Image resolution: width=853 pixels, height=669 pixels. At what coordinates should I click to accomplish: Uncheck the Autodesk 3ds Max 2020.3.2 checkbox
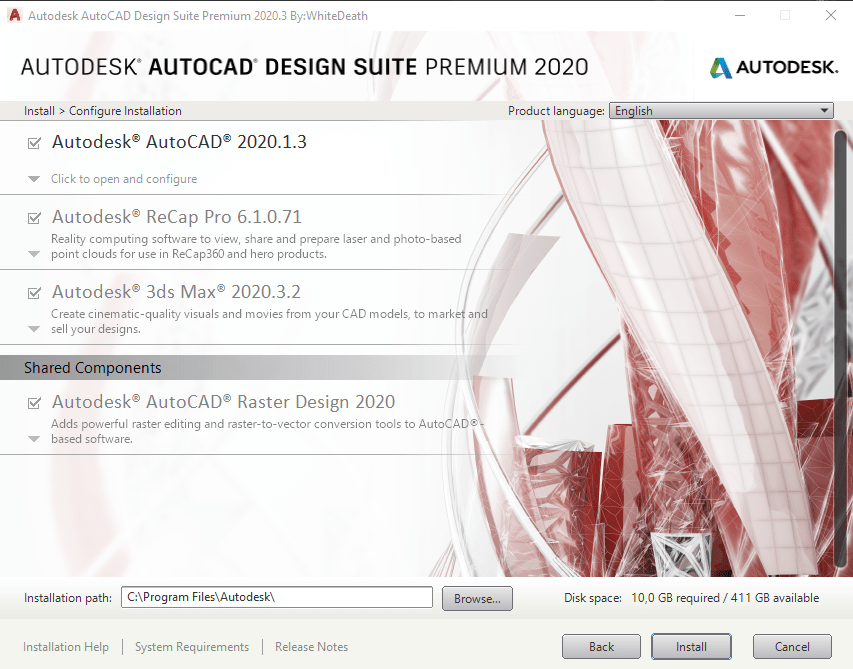pos(34,293)
